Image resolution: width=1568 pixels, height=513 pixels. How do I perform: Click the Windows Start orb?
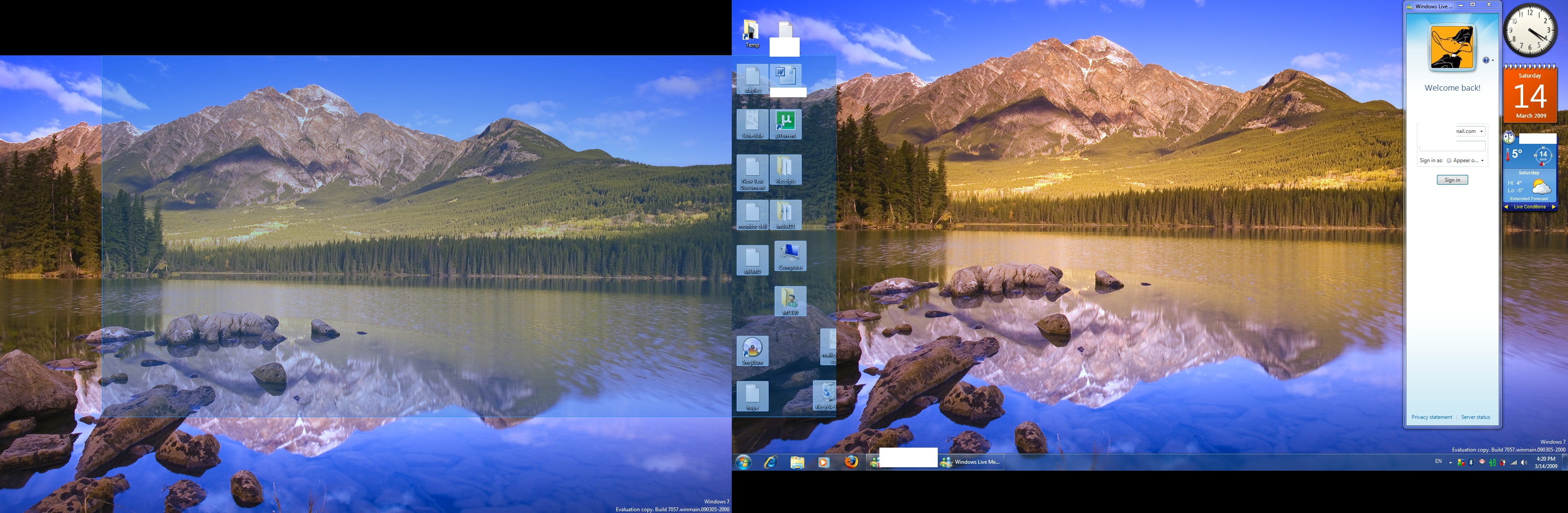point(743,462)
